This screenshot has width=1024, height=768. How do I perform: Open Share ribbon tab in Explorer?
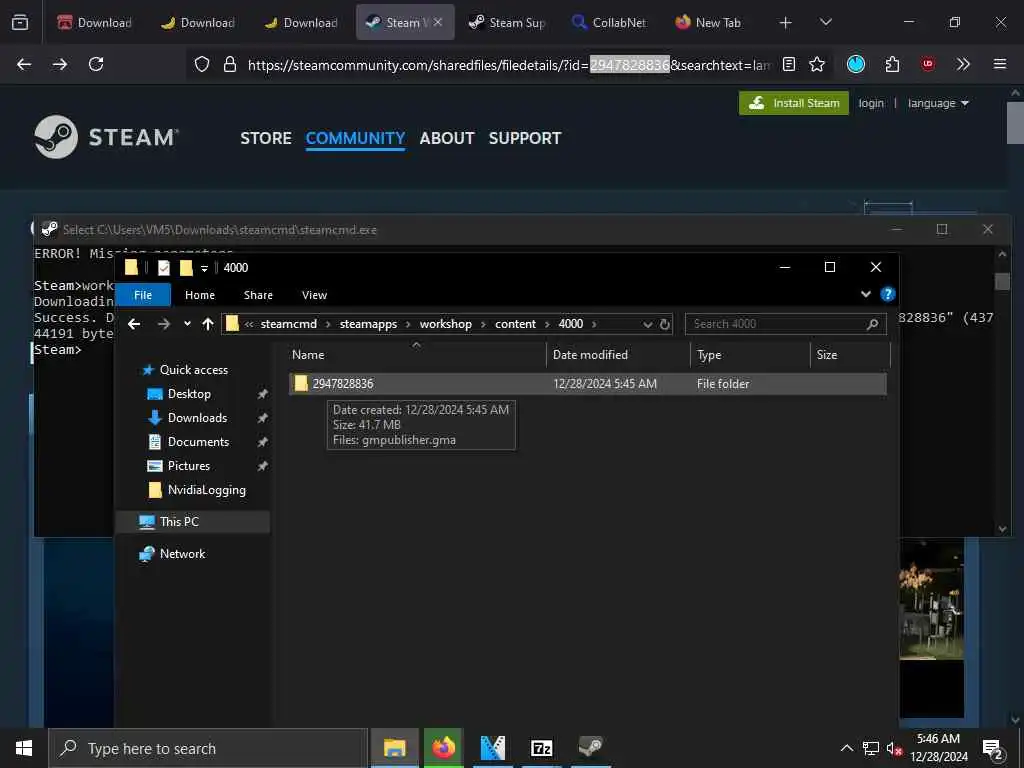[x=258, y=295]
